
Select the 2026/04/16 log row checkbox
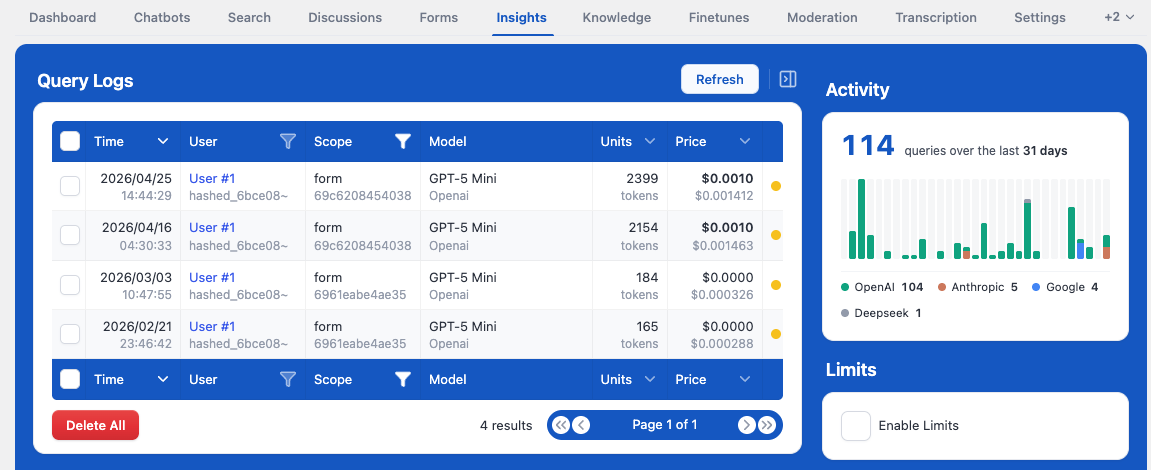[x=70, y=236]
